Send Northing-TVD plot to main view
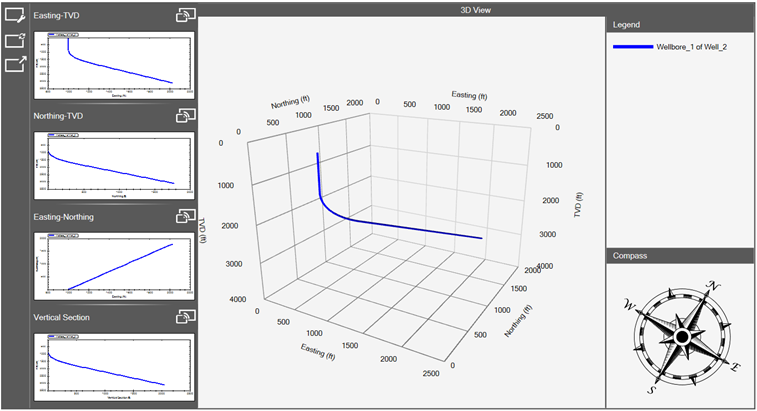 click(x=185, y=116)
